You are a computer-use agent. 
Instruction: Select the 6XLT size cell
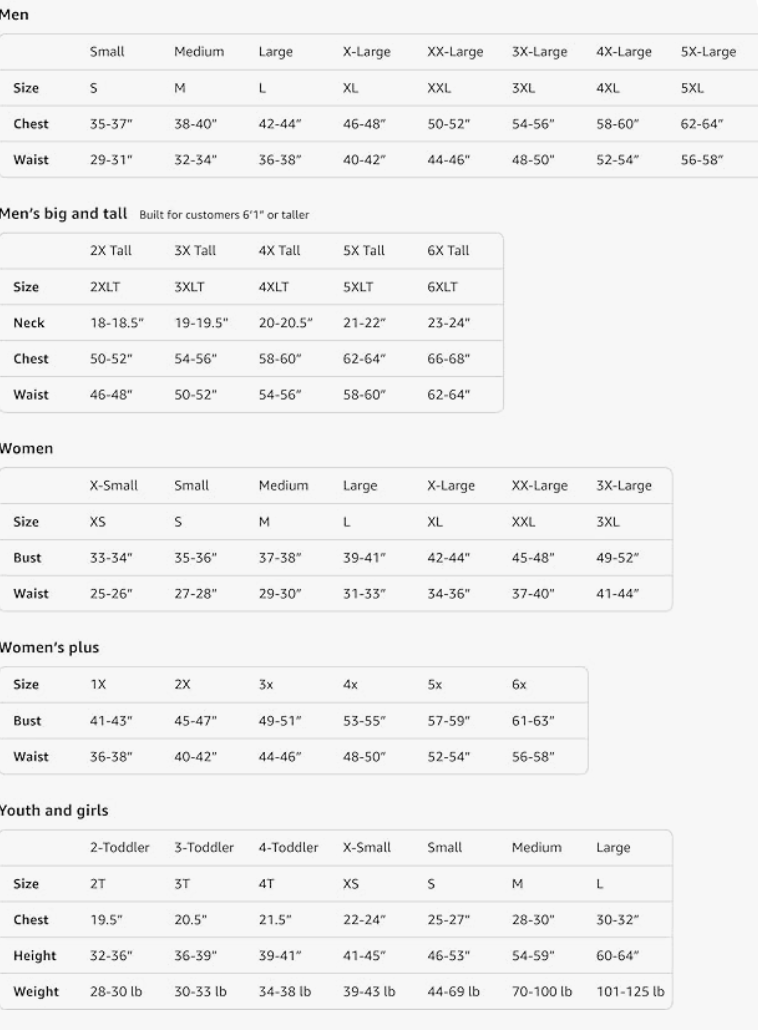point(442,286)
